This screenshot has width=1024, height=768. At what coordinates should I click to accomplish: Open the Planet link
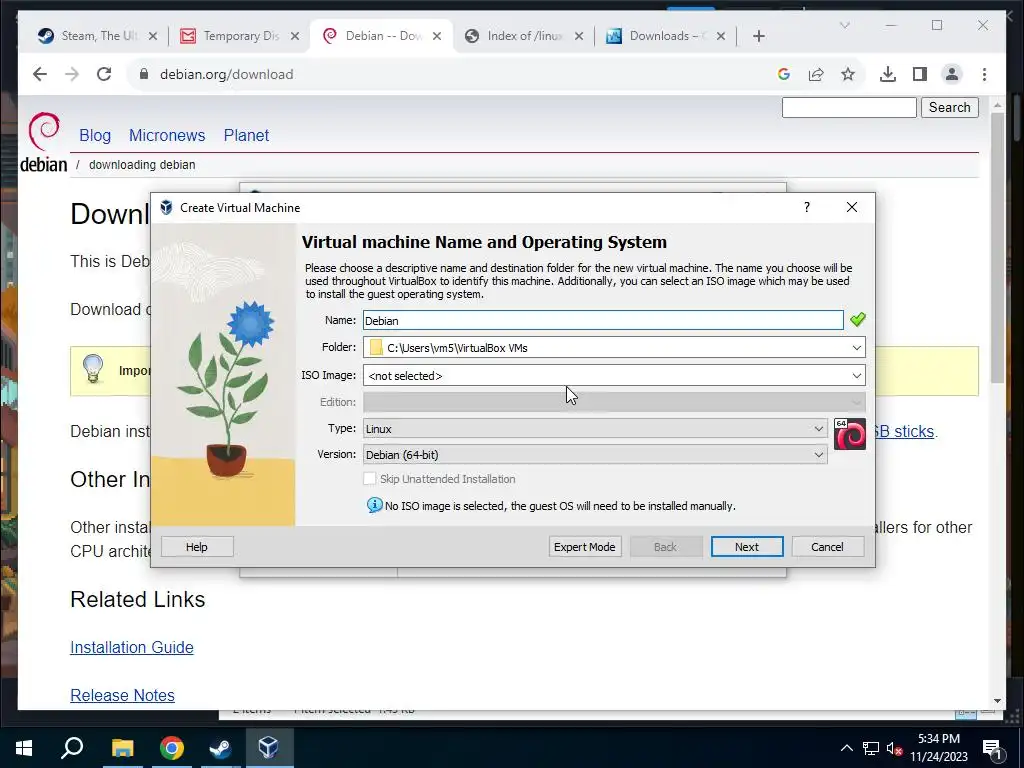(246, 135)
